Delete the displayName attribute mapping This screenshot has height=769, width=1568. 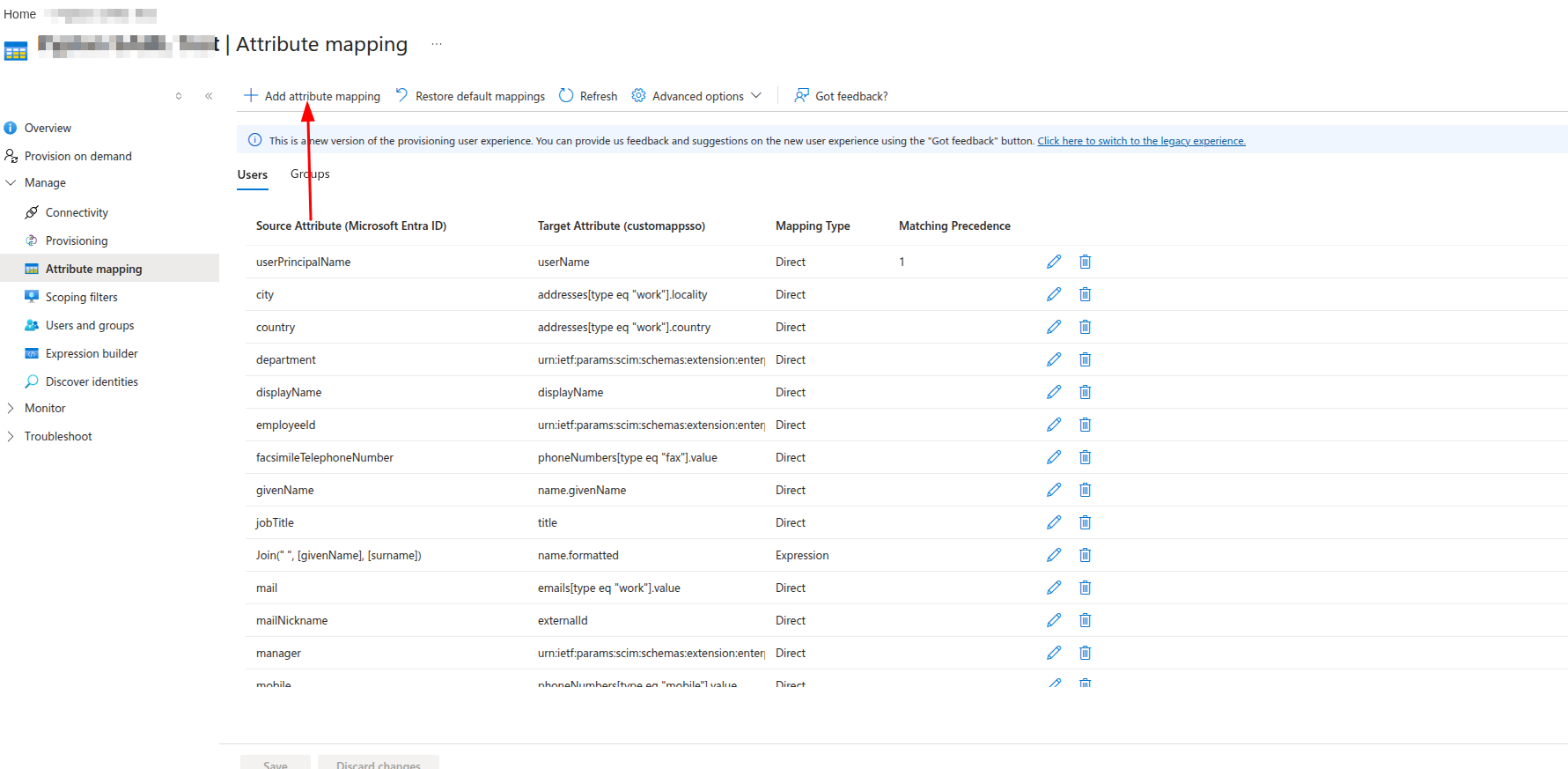(1085, 392)
